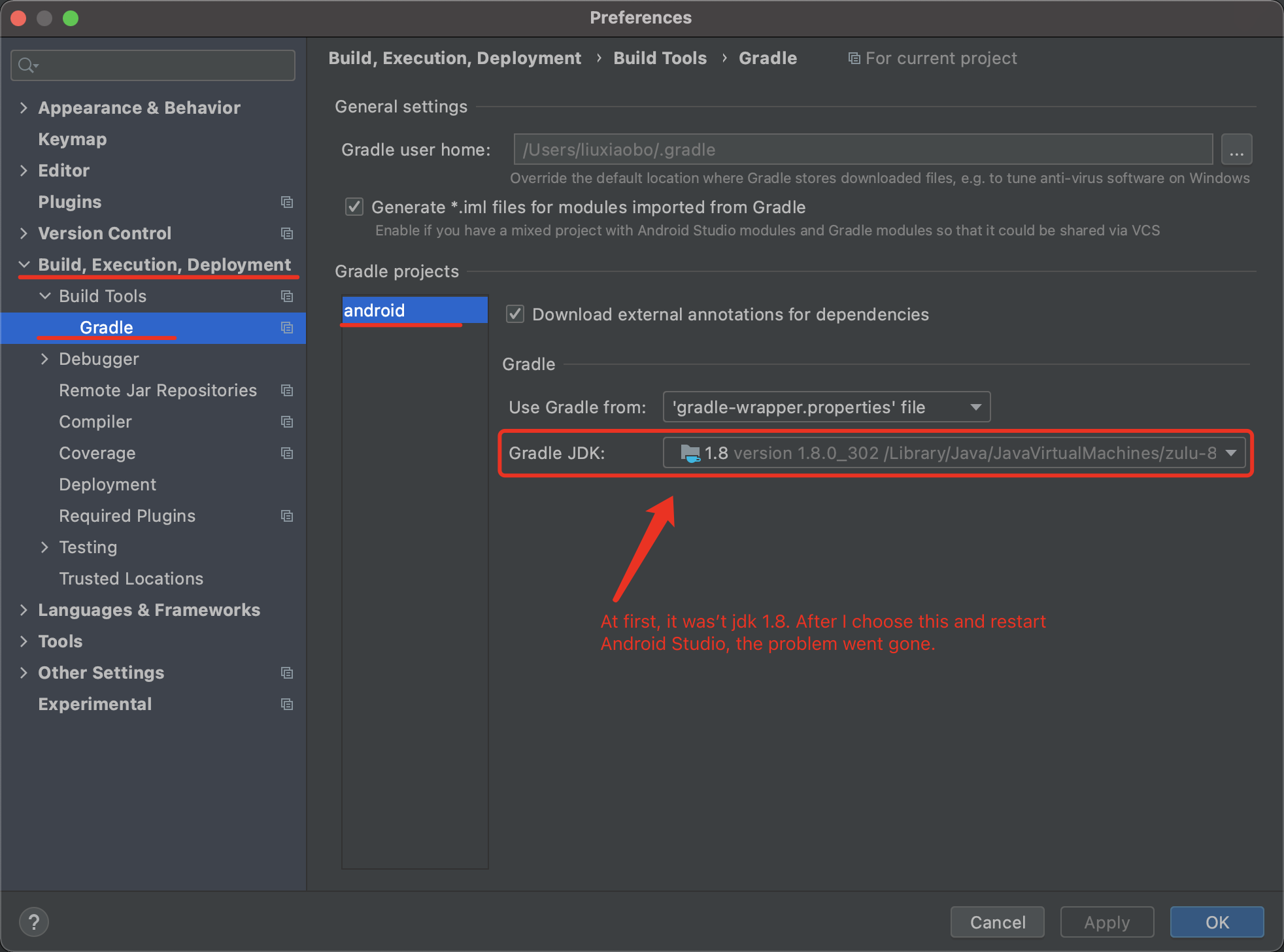This screenshot has width=1284, height=952.
Task: Click the Cancel button
Action: pyautogui.click(x=997, y=922)
